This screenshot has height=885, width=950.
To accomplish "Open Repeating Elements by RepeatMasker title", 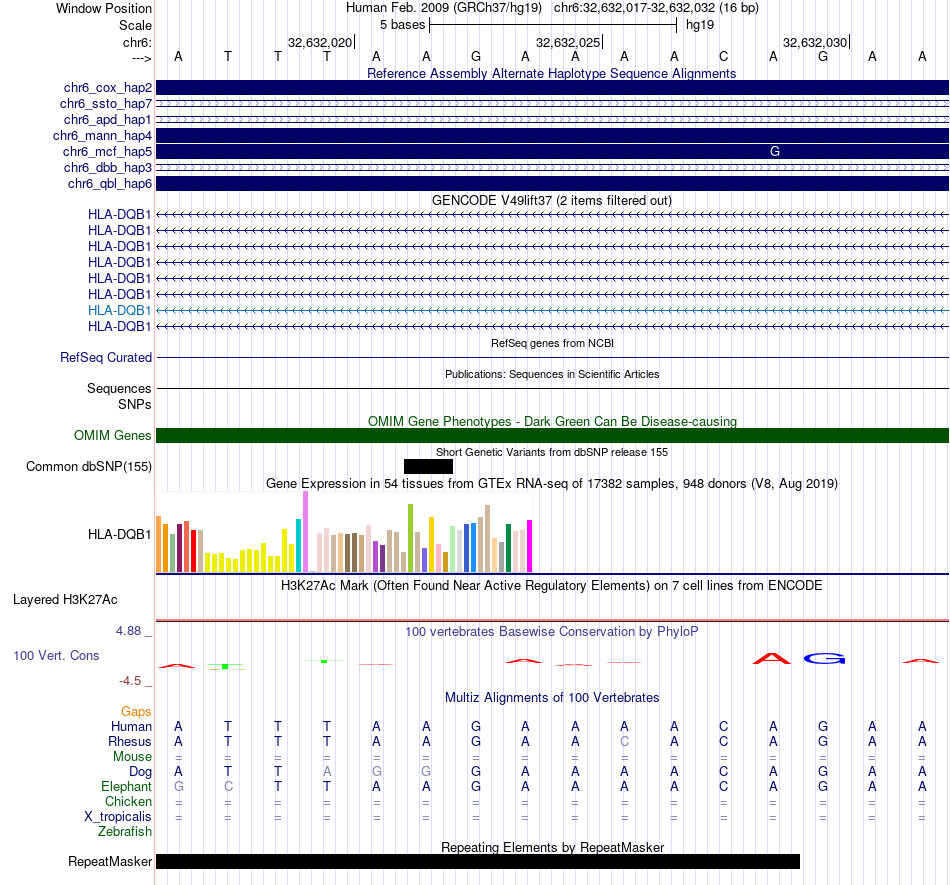I will [552, 847].
